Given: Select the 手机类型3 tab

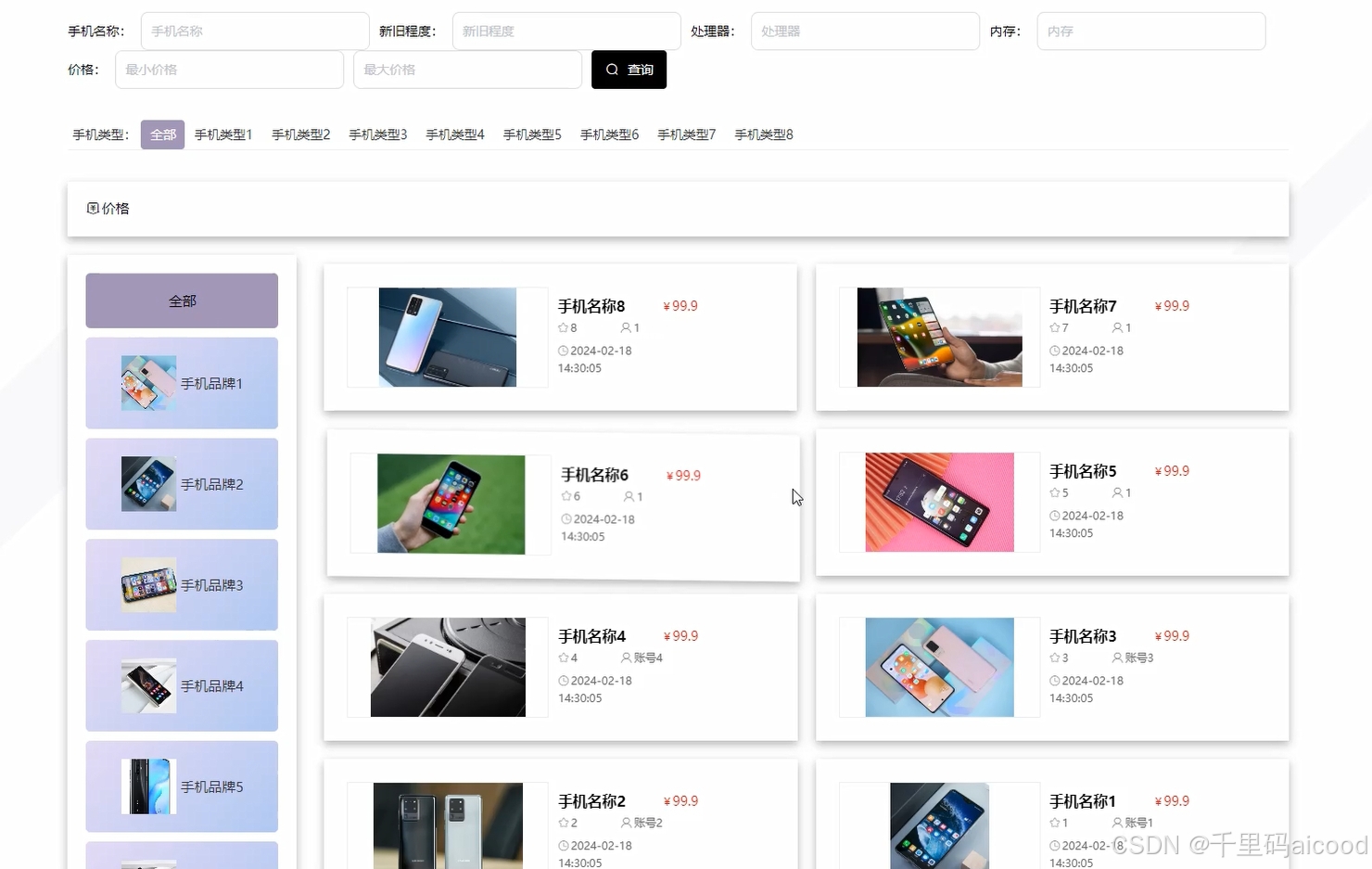Looking at the screenshot, I should coord(377,134).
